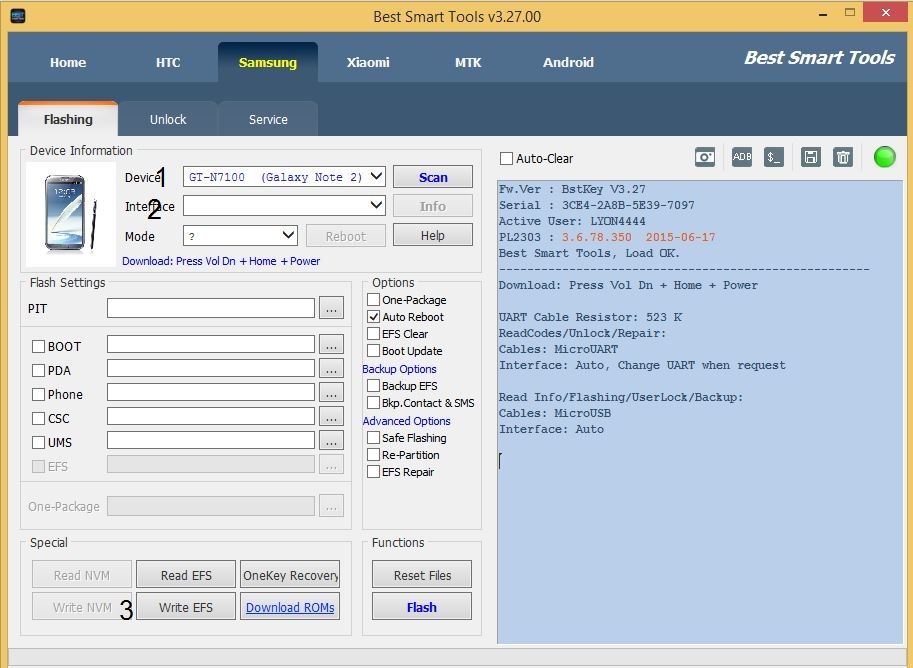Open the Android tab
913x668 pixels.
568,62
